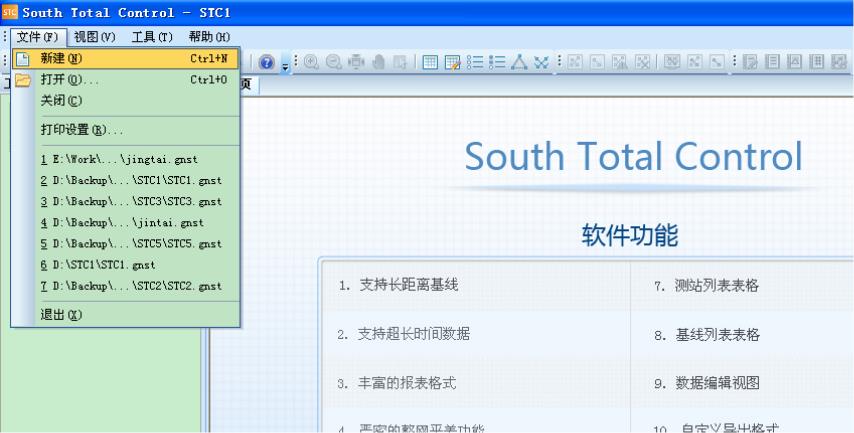Click the triangle network icon
The height and width of the screenshot is (433, 854).
(519, 62)
